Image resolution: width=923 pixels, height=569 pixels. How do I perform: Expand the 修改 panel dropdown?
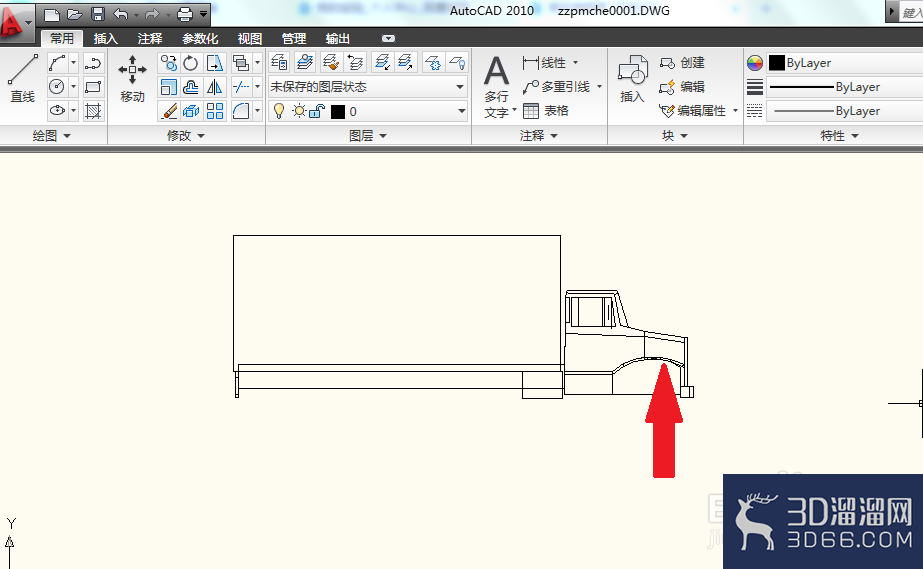click(186, 136)
